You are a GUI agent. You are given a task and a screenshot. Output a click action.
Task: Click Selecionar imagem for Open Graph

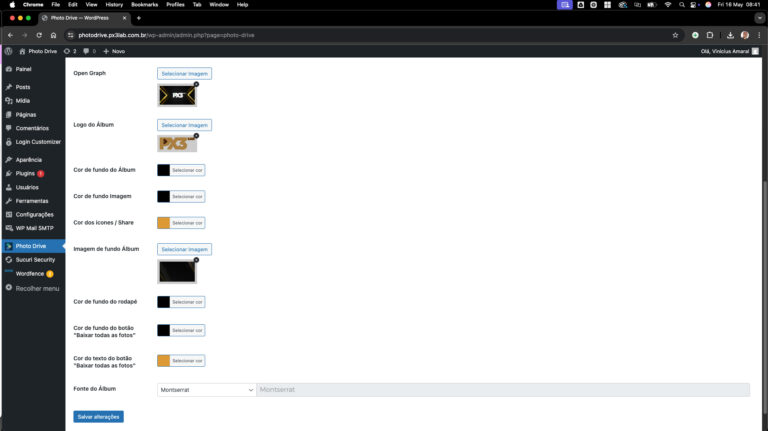[x=184, y=73]
